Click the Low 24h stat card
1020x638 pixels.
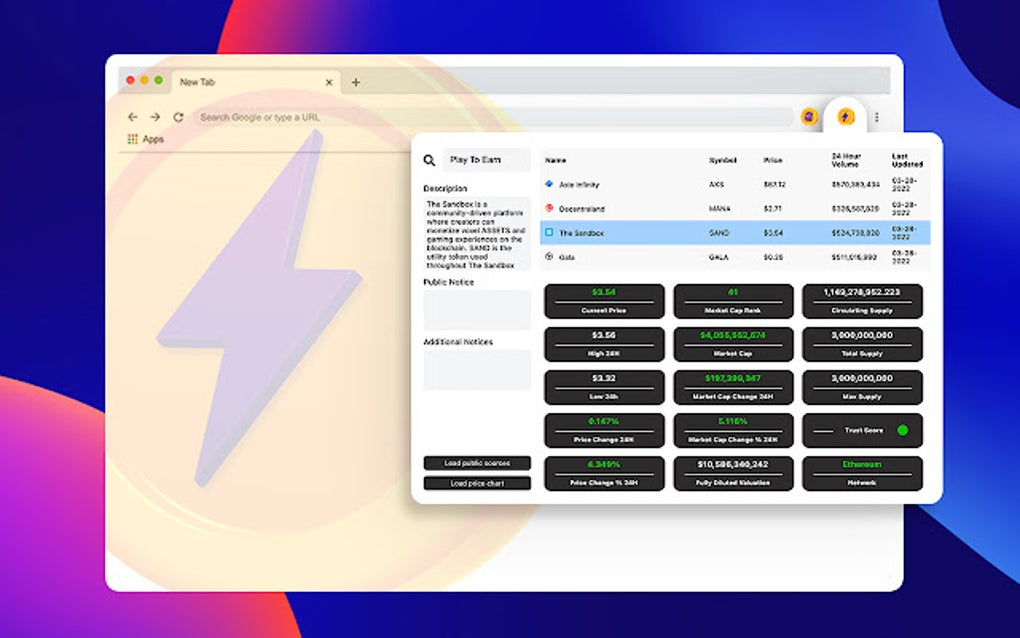point(604,387)
